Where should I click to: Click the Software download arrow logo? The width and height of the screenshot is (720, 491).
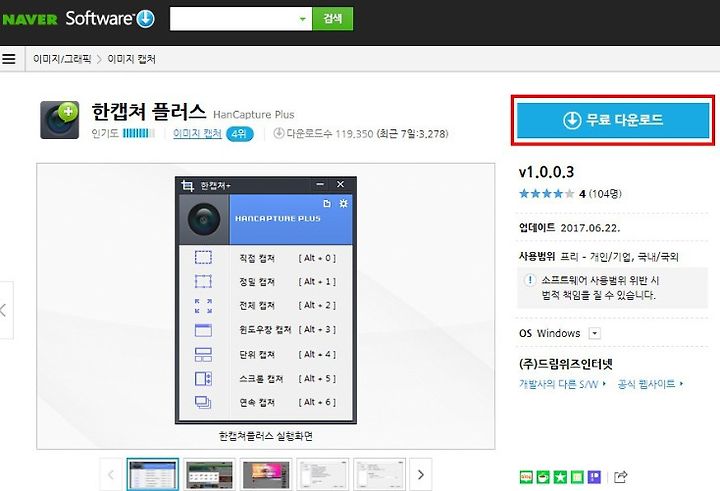click(146, 19)
